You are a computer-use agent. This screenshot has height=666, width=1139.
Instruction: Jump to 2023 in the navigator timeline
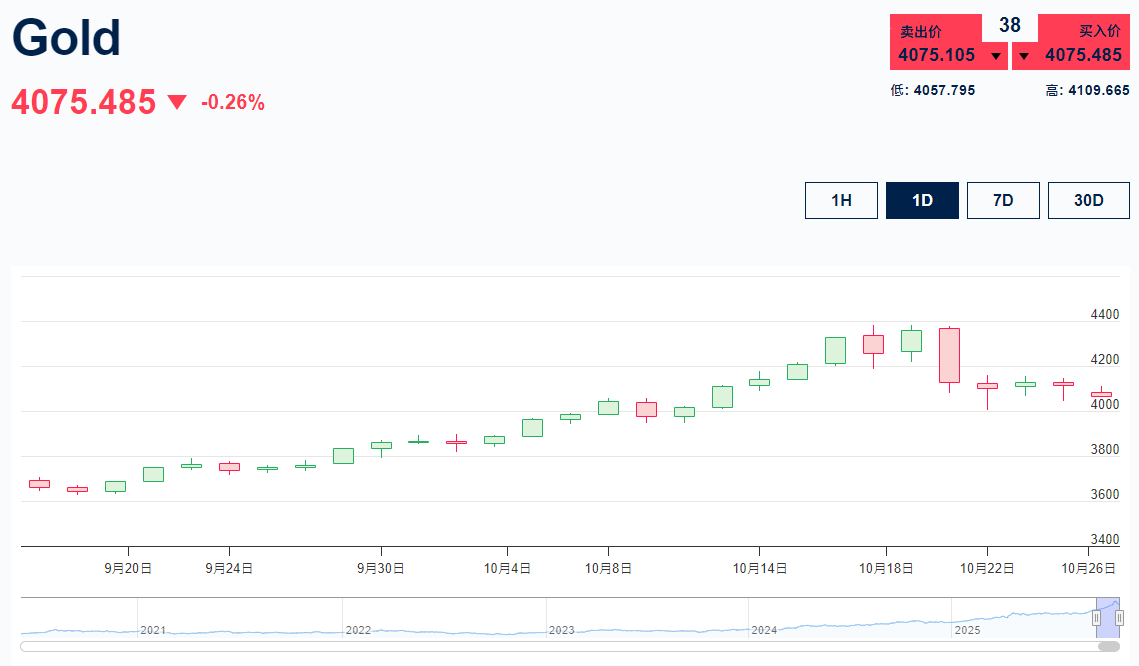pos(562,630)
